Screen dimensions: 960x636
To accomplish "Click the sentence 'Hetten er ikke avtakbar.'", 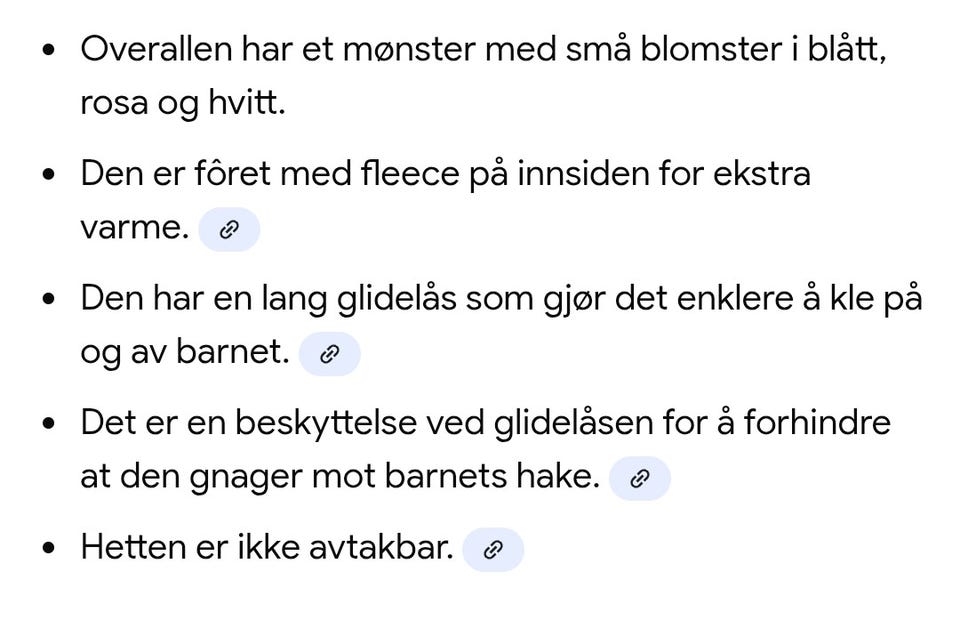I will pos(267,548).
